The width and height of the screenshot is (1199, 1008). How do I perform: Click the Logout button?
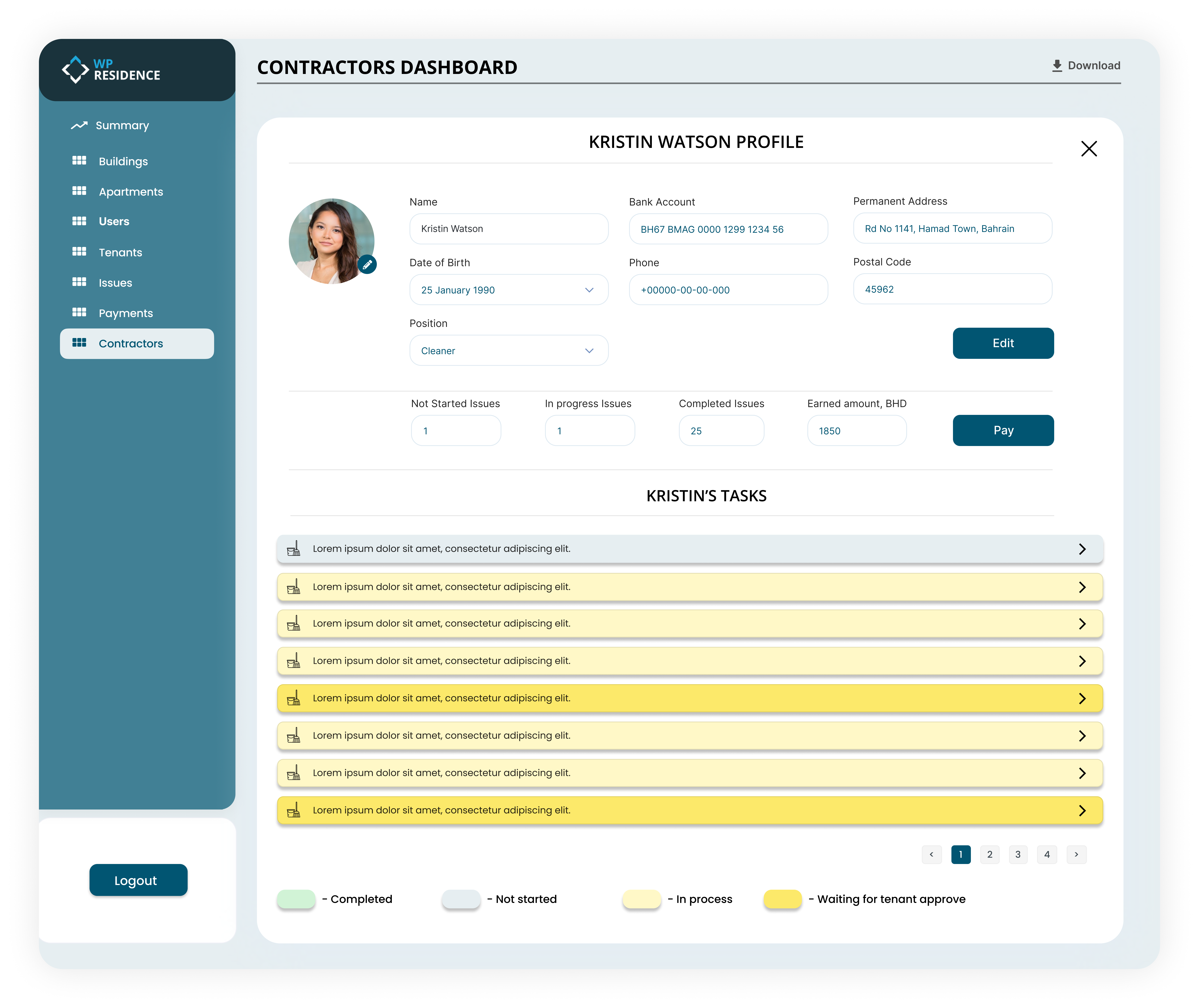click(x=138, y=880)
